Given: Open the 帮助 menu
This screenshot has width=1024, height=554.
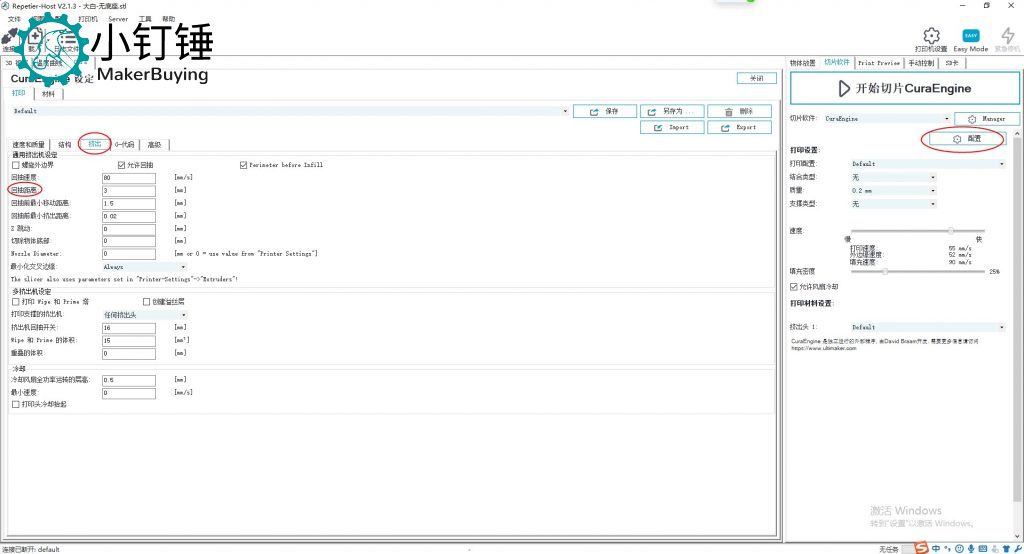Looking at the screenshot, I should click(x=168, y=19).
